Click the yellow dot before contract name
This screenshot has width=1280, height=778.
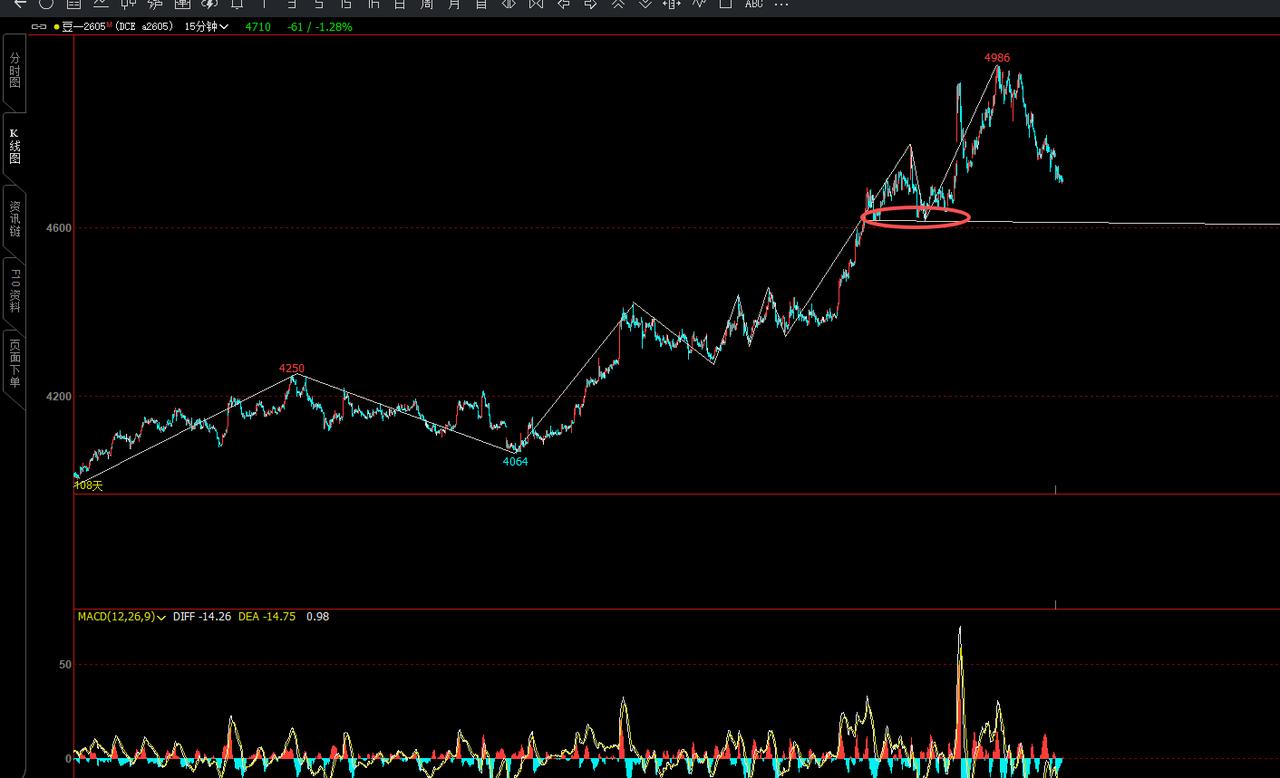[57, 27]
